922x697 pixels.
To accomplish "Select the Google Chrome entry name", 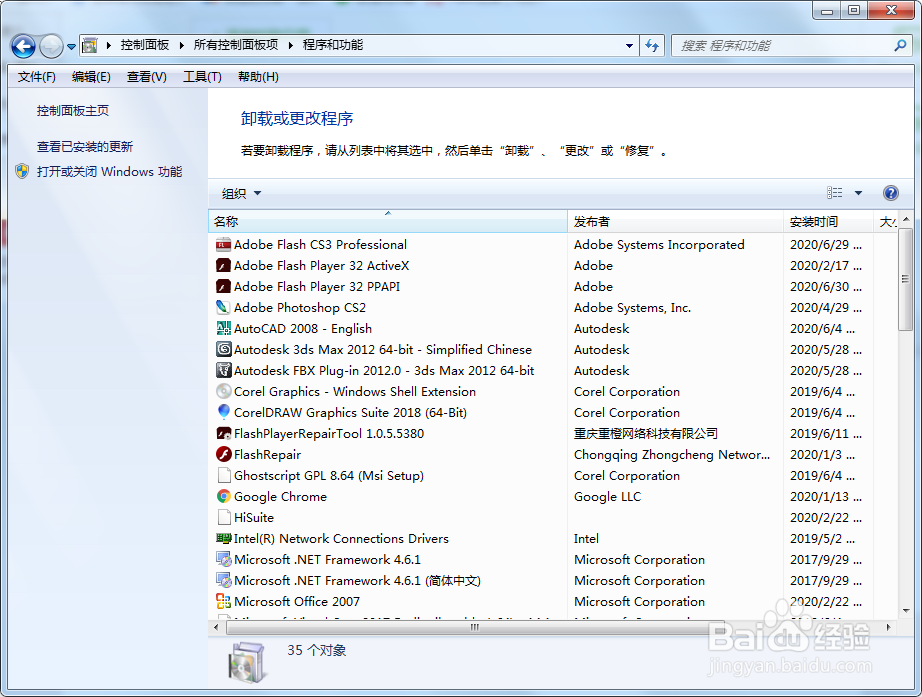I will (280, 497).
